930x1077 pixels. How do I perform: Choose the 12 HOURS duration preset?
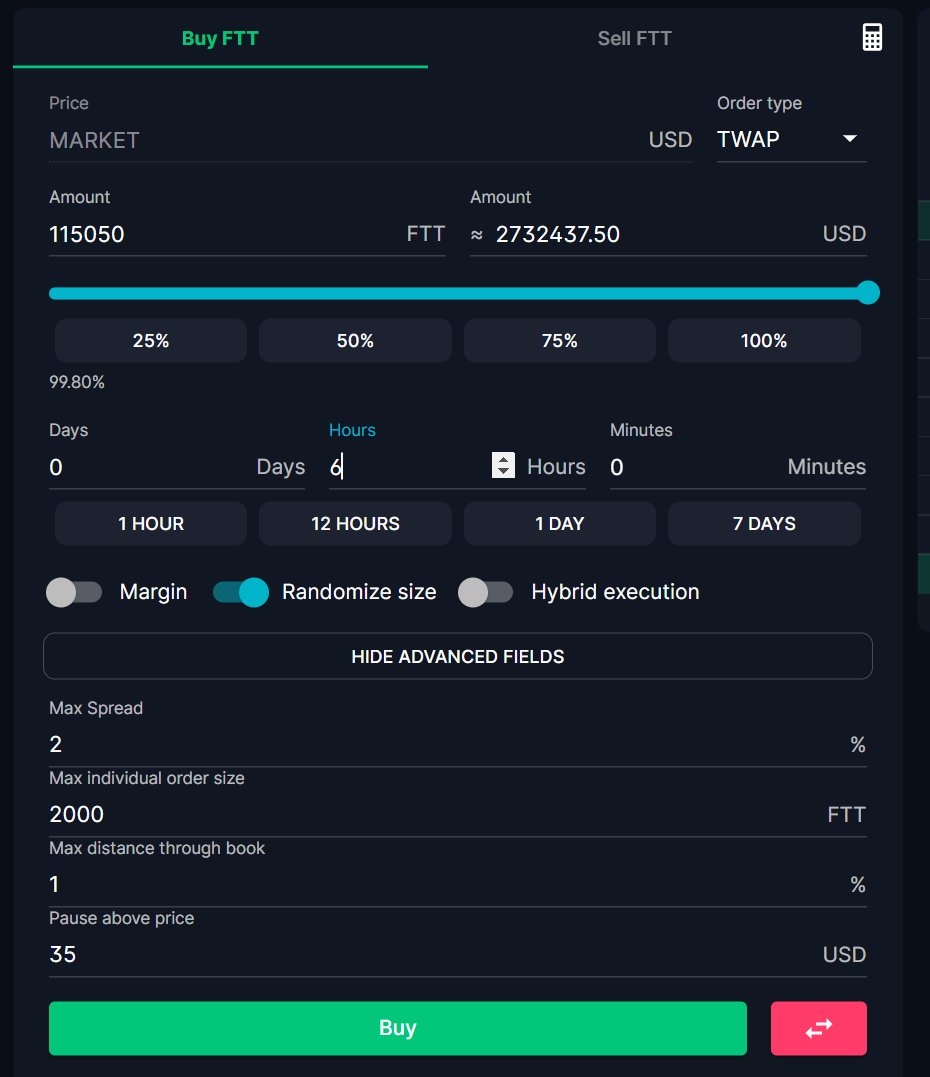(355, 523)
